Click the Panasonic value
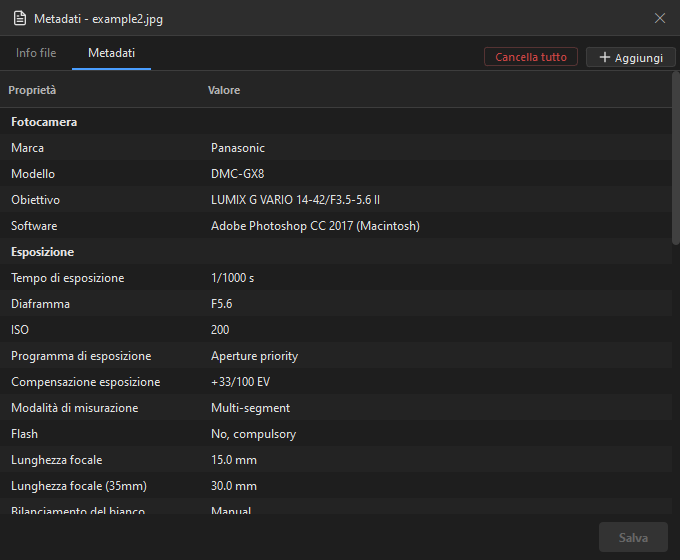Screen dimensions: 680x560 click(x=238, y=148)
